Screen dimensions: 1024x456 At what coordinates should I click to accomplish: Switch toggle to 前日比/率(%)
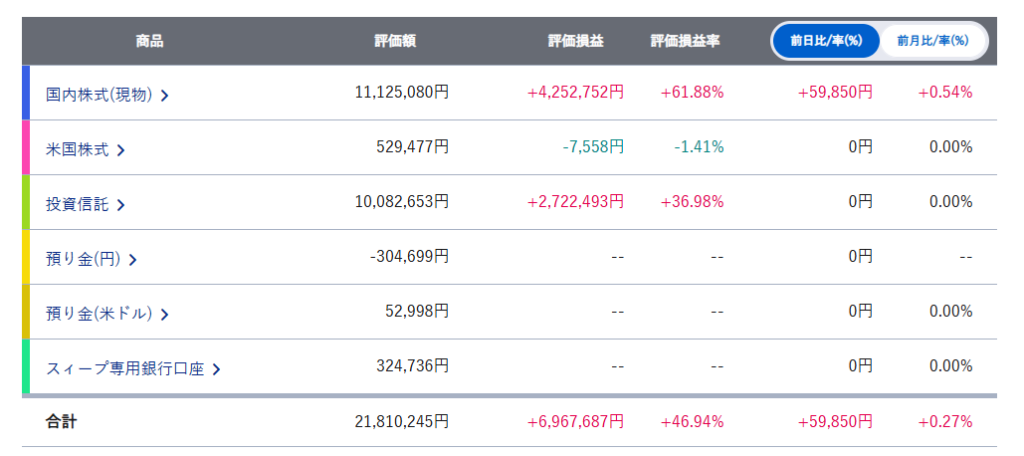click(x=826, y=41)
